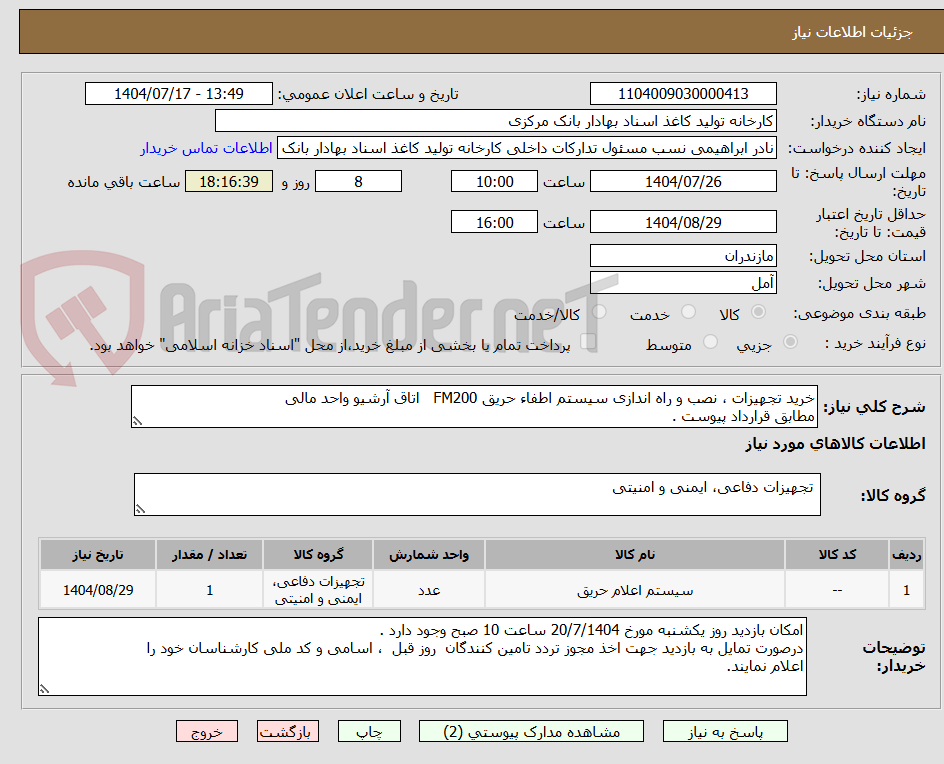Click the شماره نیاز number field

click(x=683, y=93)
